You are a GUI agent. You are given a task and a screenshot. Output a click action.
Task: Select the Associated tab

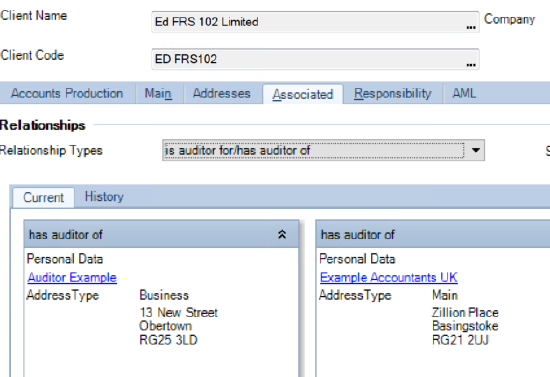(x=303, y=94)
